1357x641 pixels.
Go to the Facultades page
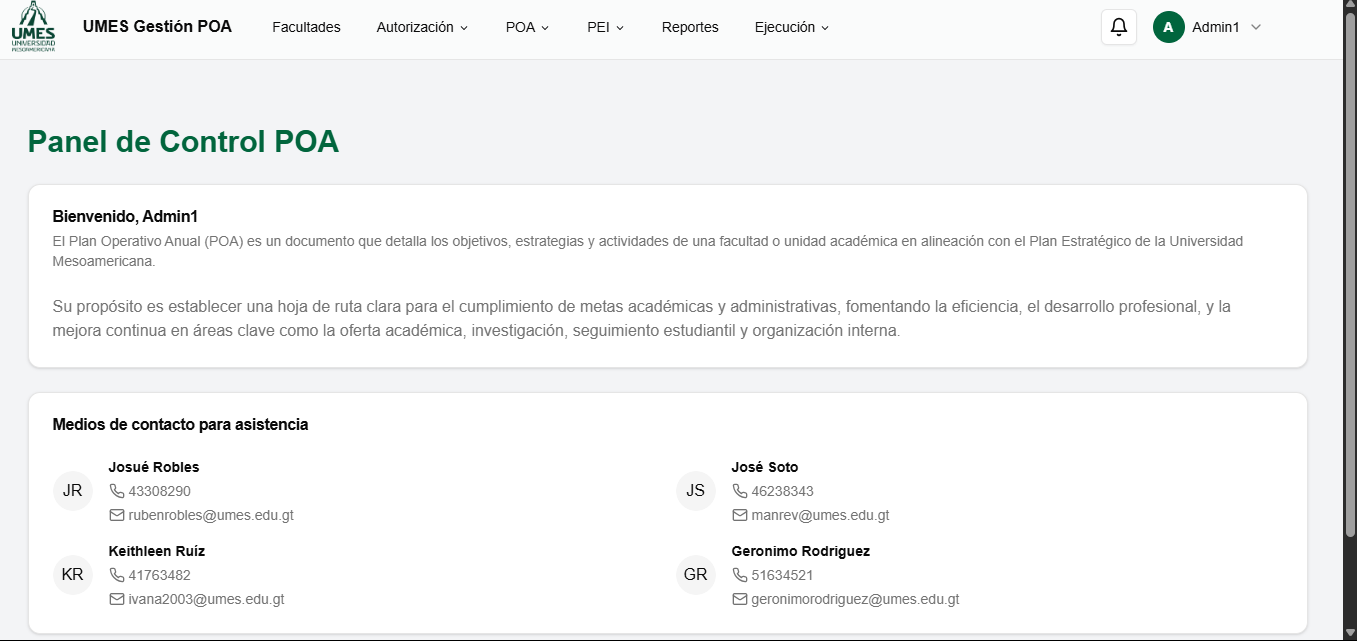click(306, 27)
